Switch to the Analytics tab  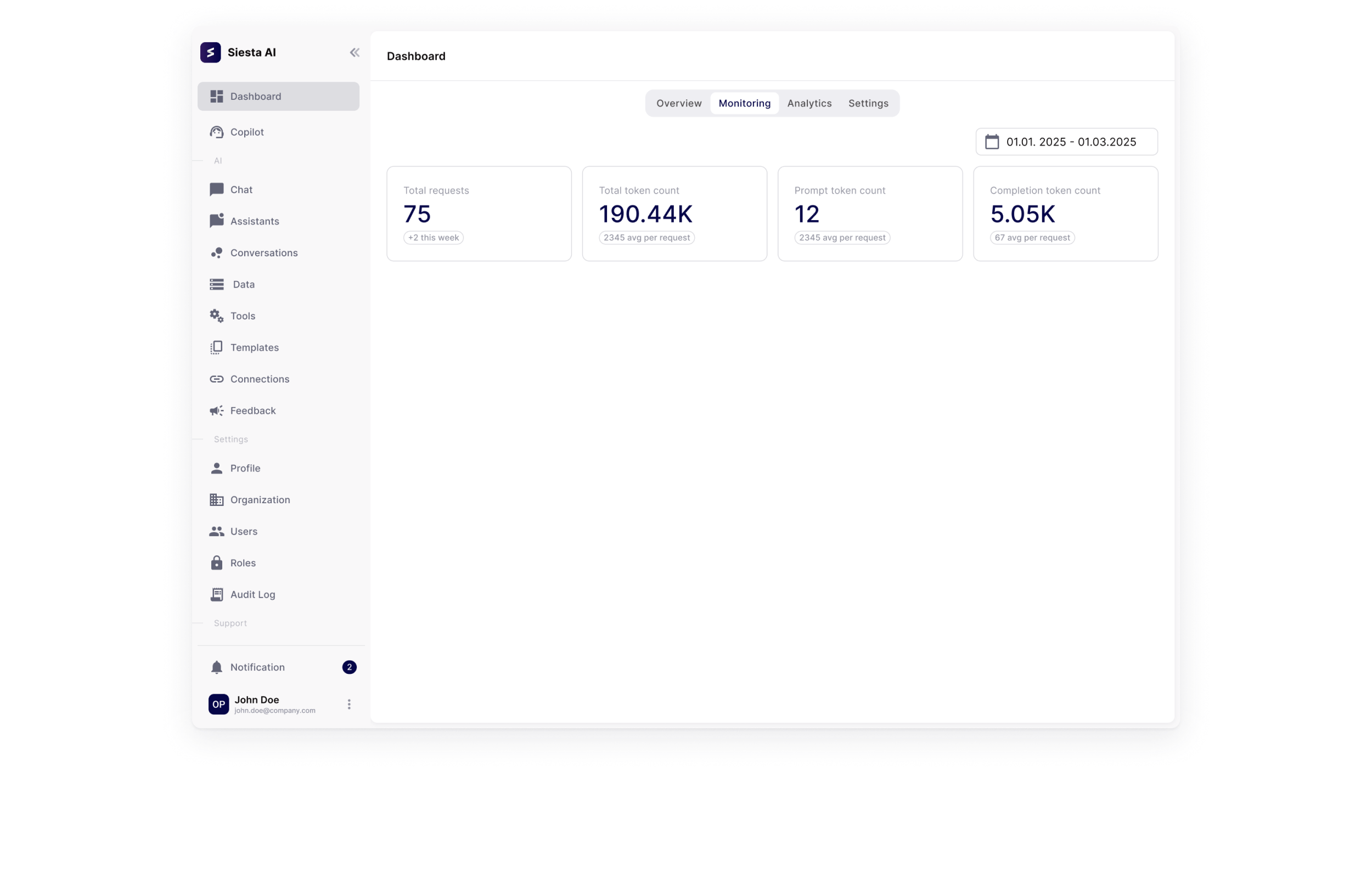coord(809,103)
